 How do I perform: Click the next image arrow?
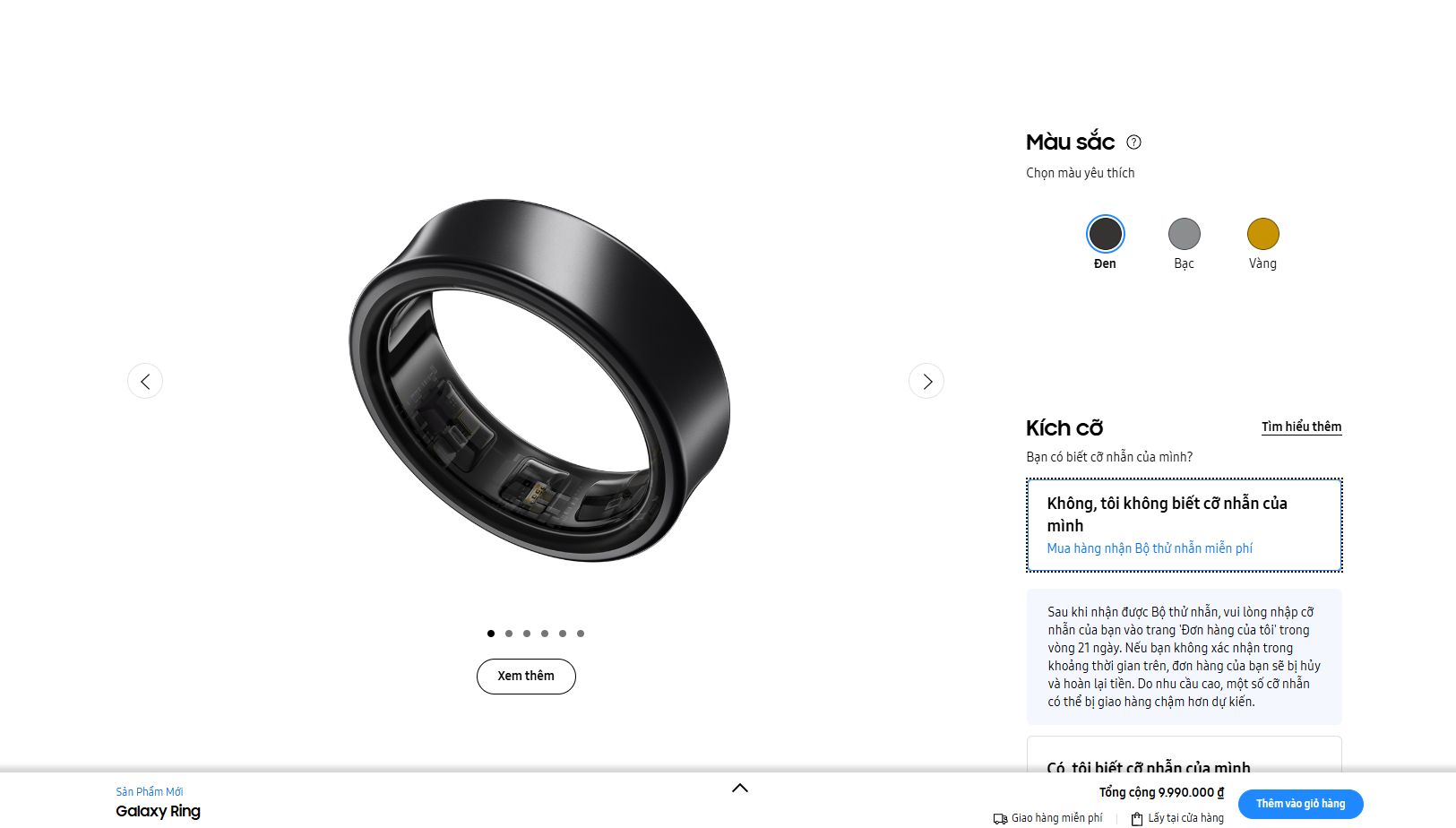926,381
